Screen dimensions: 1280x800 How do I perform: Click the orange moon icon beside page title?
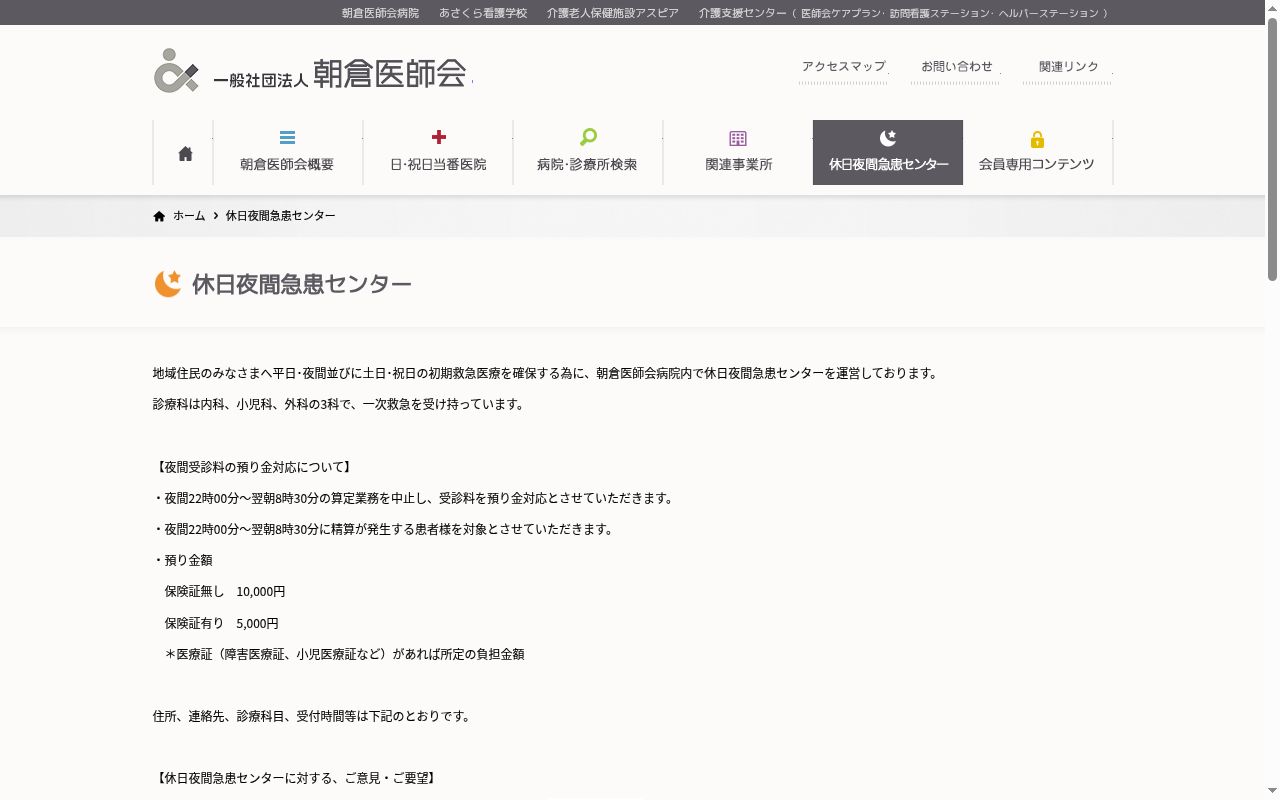pos(167,284)
